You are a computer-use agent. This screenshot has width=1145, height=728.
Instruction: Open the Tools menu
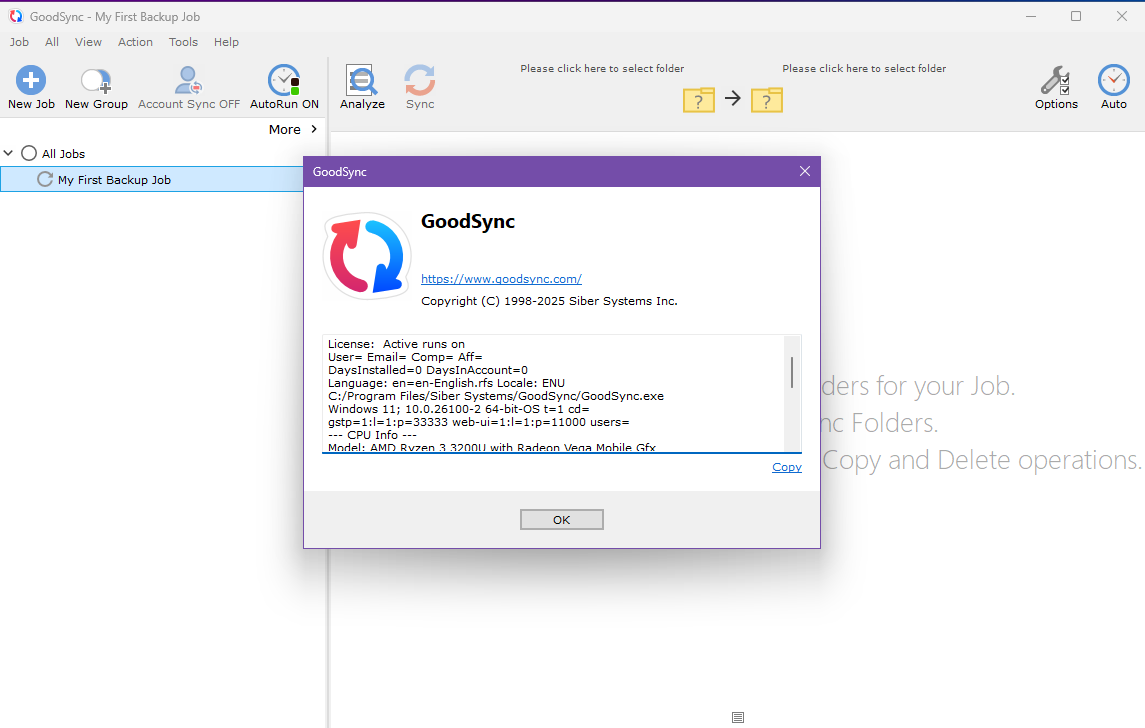tap(183, 42)
